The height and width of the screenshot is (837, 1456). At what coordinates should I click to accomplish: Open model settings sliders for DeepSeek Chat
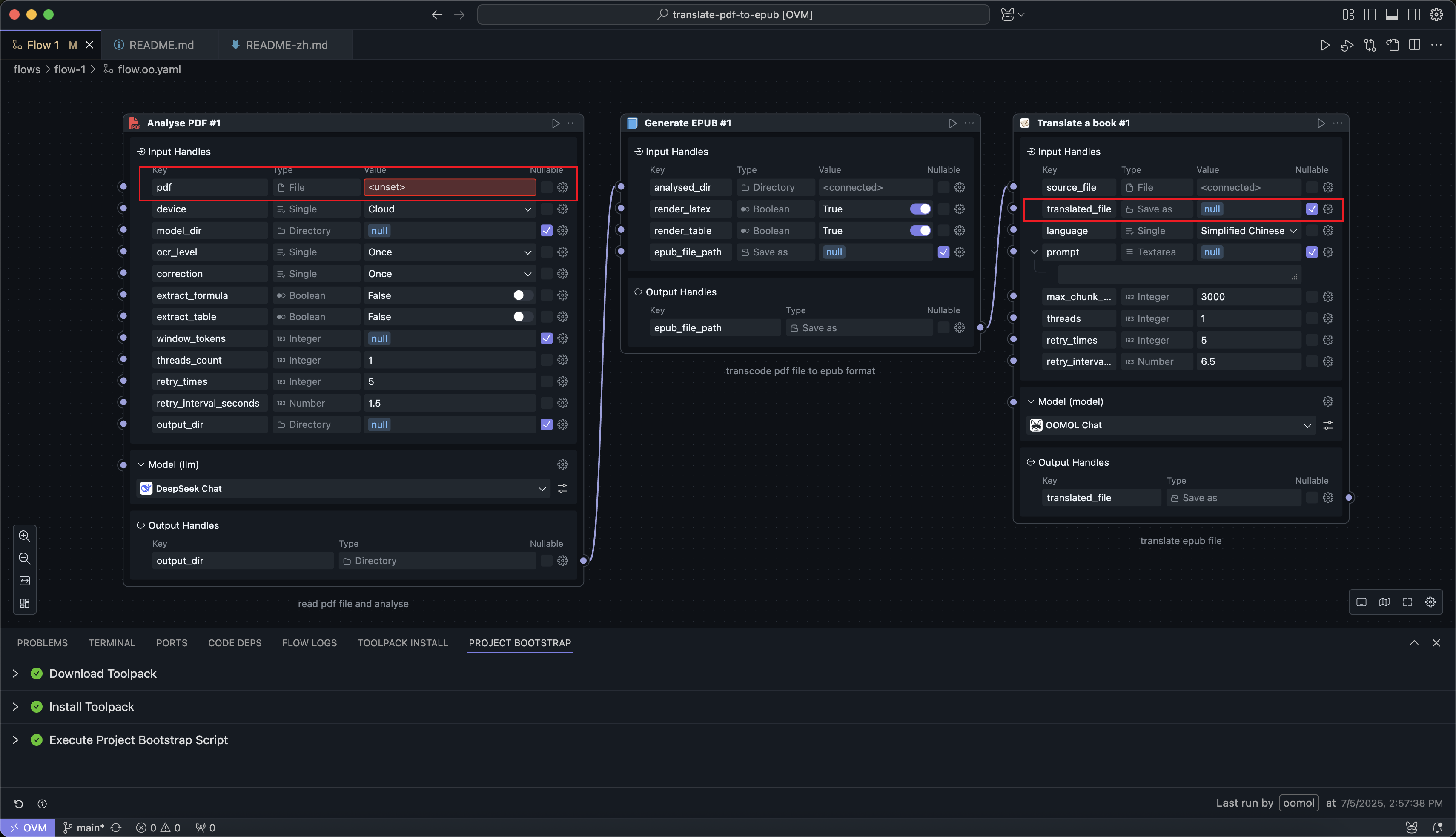tap(562, 489)
